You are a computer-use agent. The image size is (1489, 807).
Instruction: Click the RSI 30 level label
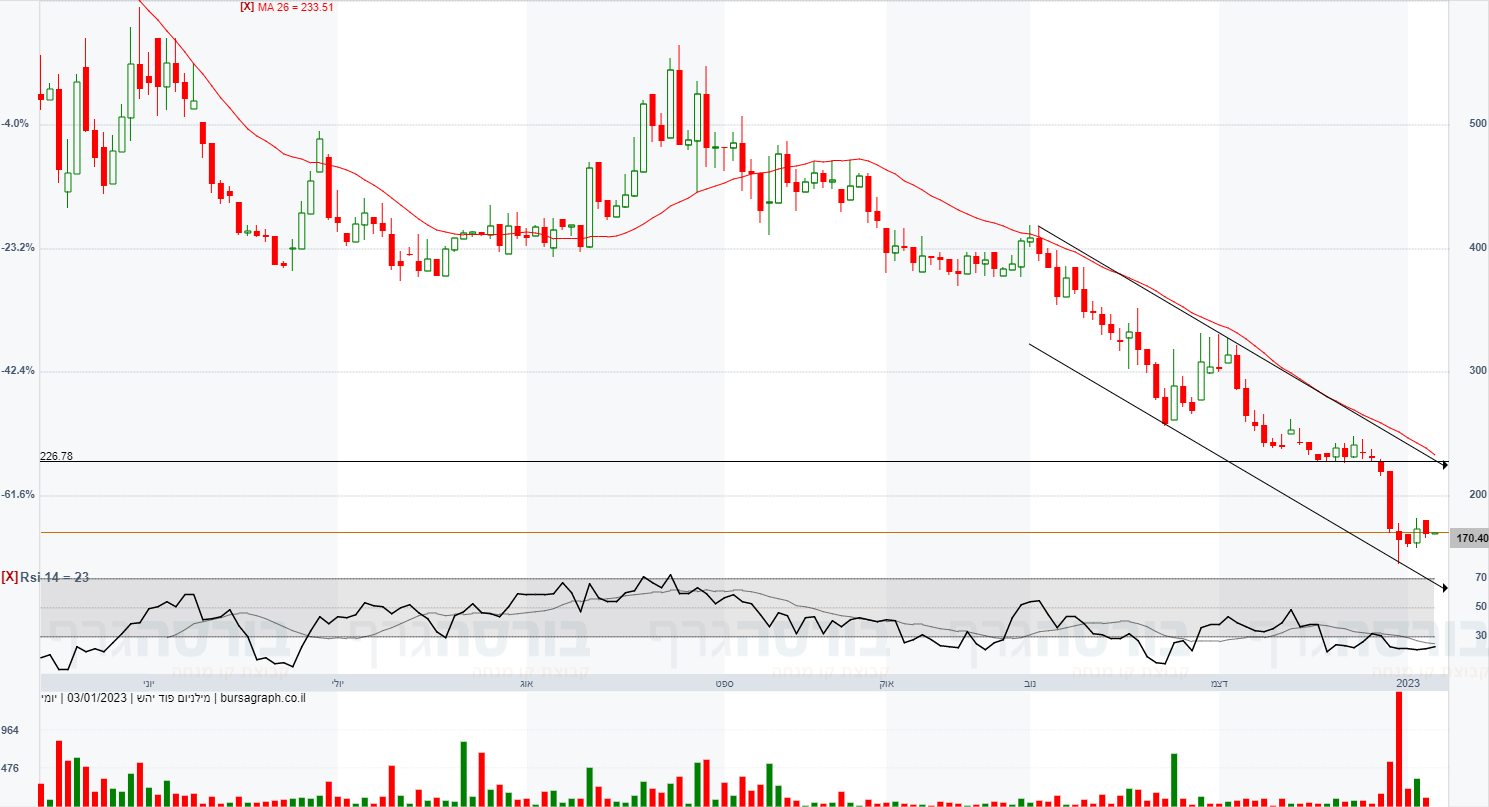[1480, 635]
